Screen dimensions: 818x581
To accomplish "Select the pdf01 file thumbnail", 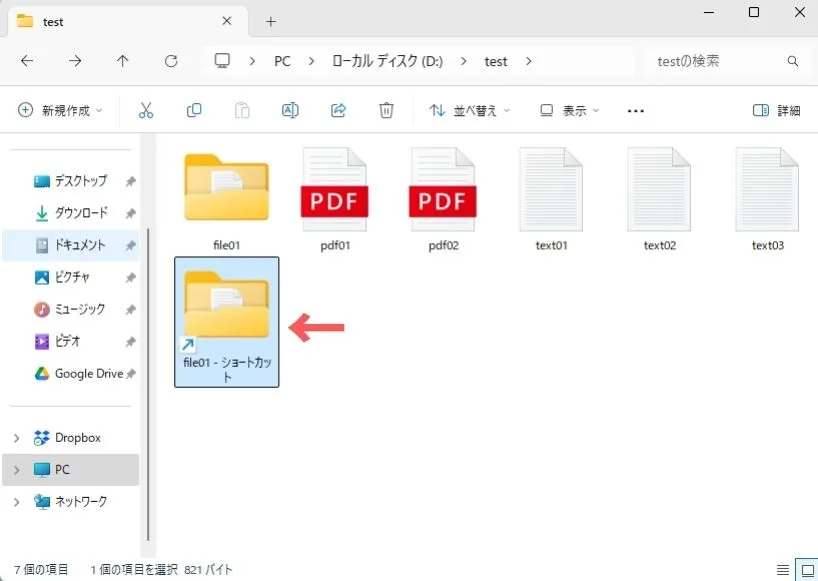I will click(x=335, y=188).
